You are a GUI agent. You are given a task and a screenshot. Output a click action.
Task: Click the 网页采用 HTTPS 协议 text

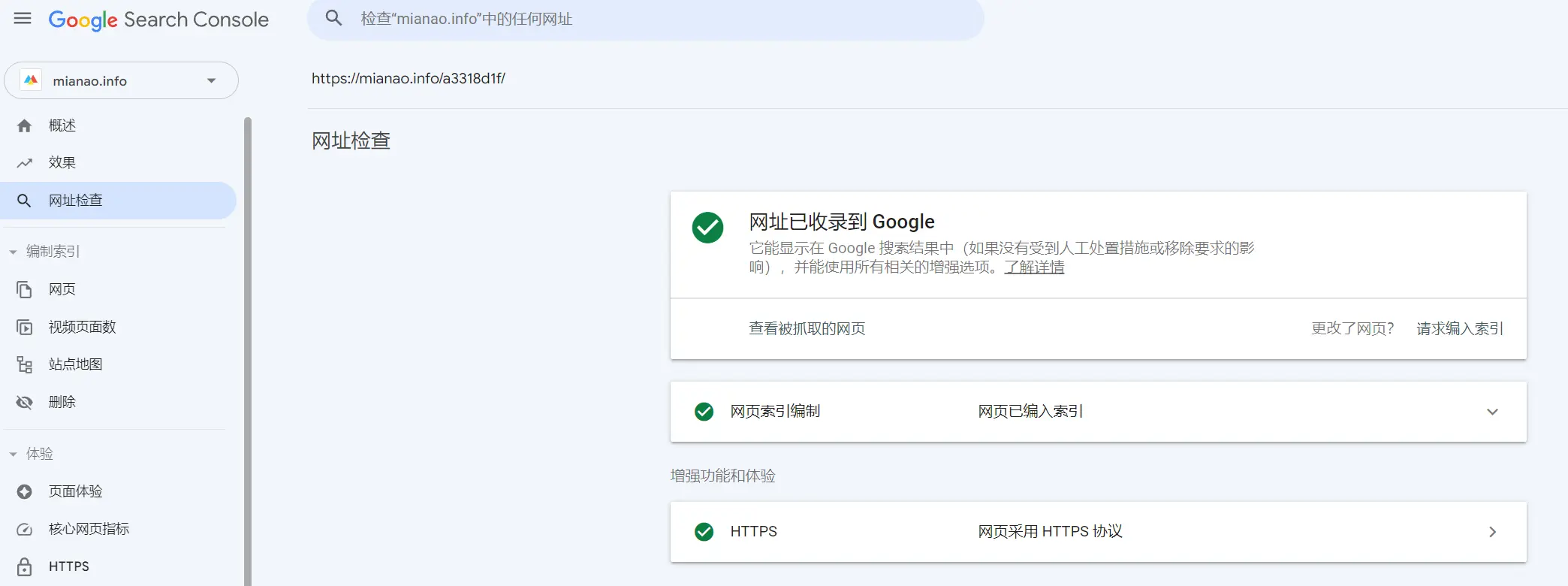click(x=1050, y=531)
